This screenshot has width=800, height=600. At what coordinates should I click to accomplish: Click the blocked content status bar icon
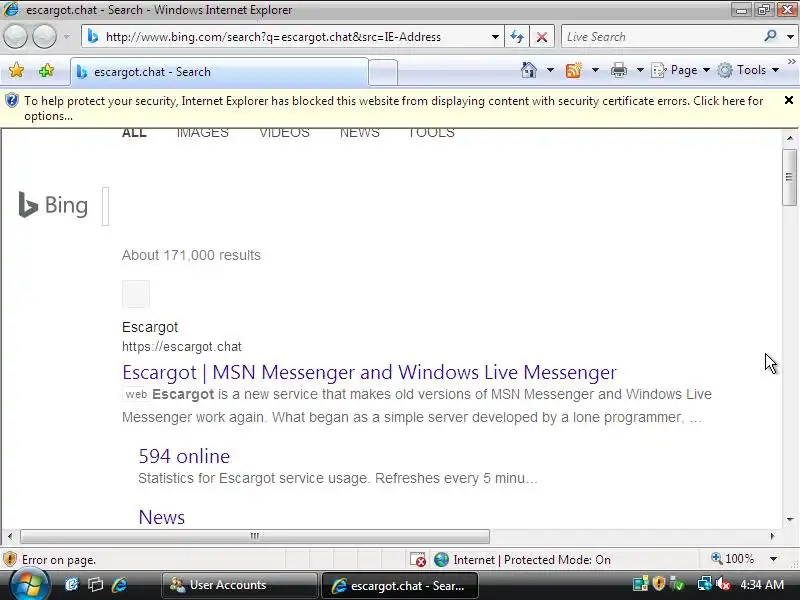click(418, 560)
